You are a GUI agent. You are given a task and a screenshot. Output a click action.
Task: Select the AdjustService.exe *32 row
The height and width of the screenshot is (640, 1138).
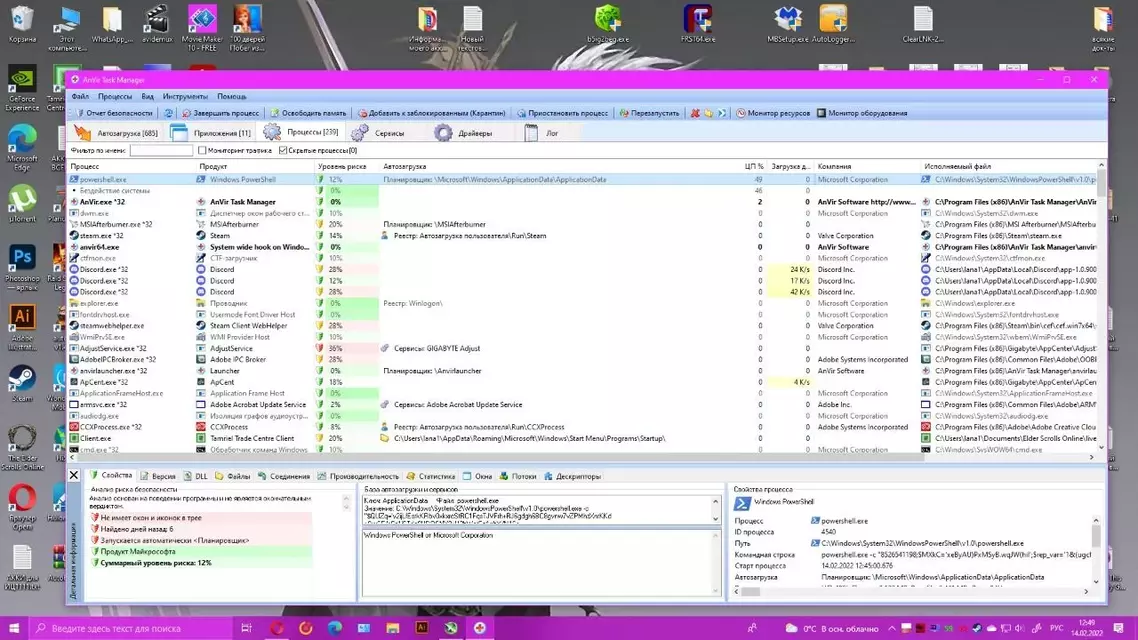point(583,348)
